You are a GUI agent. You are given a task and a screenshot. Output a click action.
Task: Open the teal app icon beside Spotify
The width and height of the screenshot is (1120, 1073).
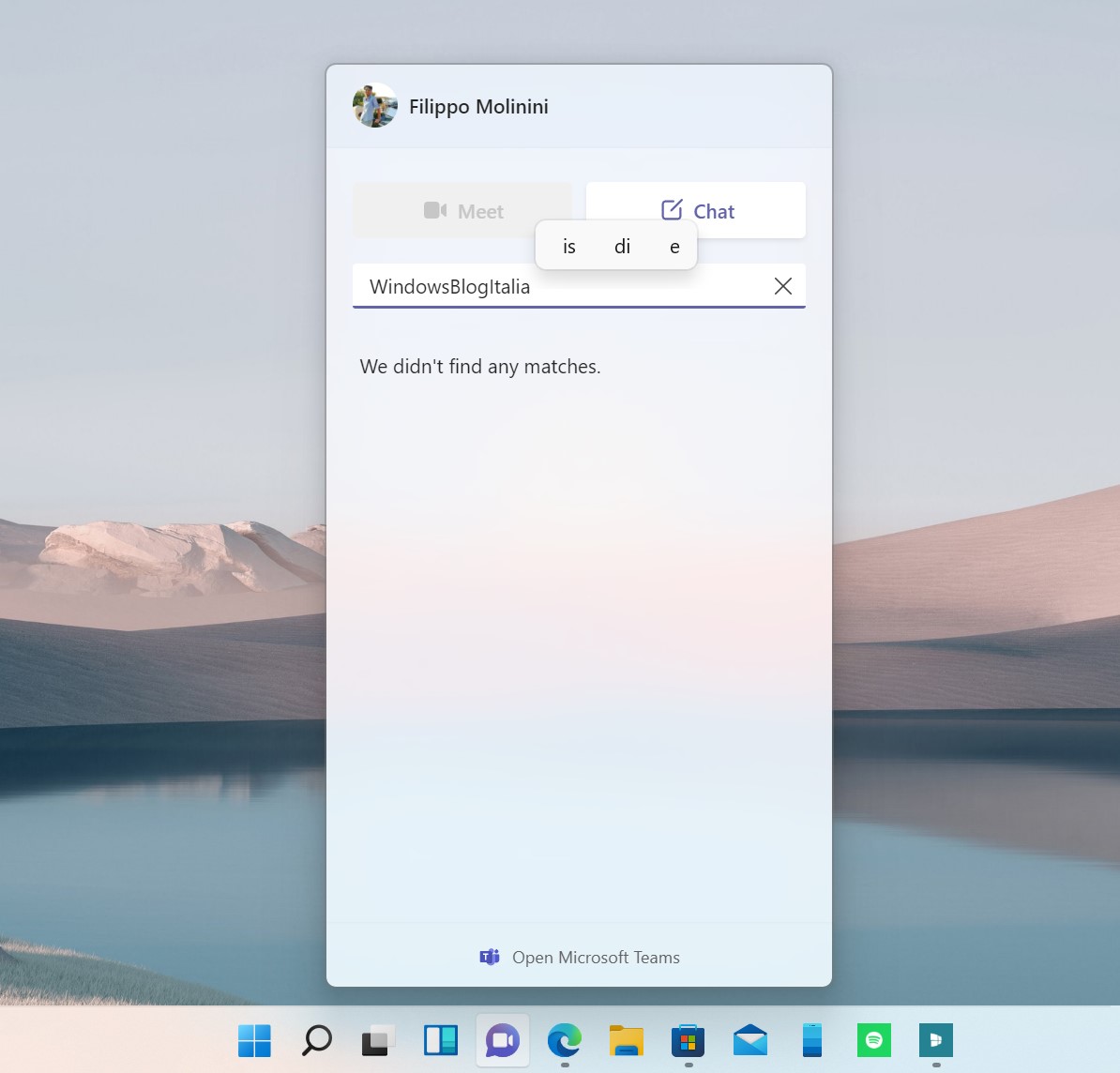pyautogui.click(x=936, y=1040)
